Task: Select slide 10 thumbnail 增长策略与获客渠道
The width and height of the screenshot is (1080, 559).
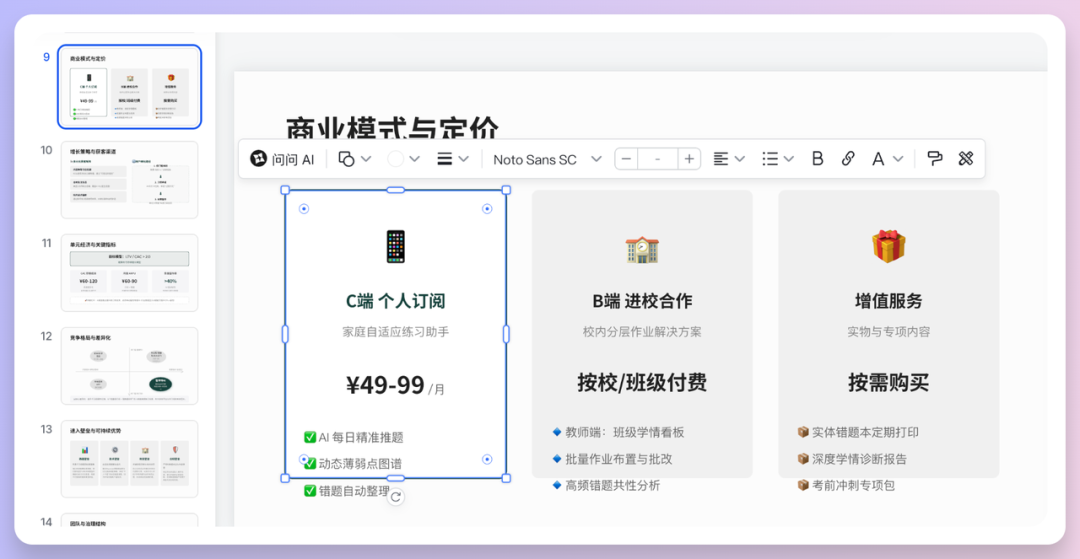Action: (x=129, y=180)
